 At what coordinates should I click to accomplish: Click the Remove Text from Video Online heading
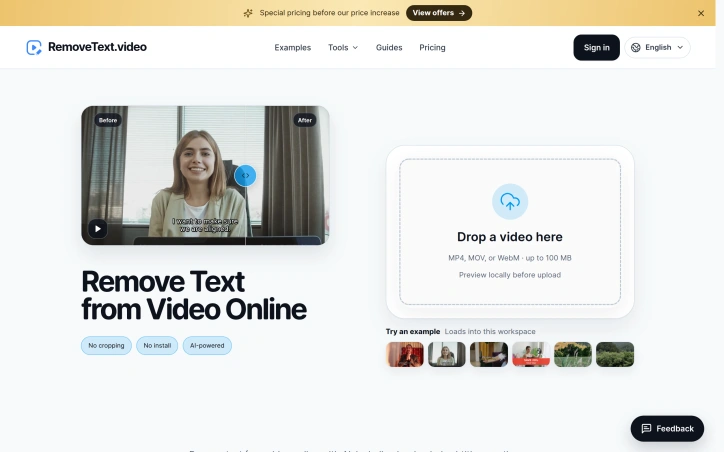pyautogui.click(x=194, y=295)
